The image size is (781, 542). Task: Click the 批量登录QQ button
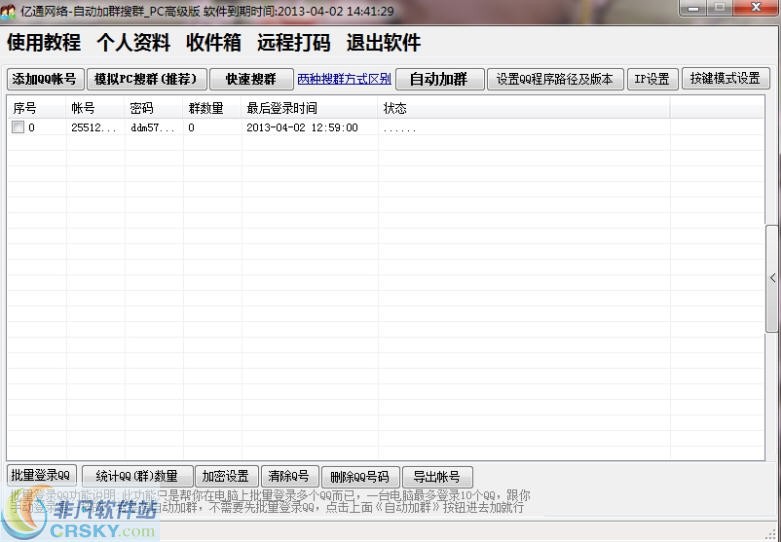[x=41, y=475]
